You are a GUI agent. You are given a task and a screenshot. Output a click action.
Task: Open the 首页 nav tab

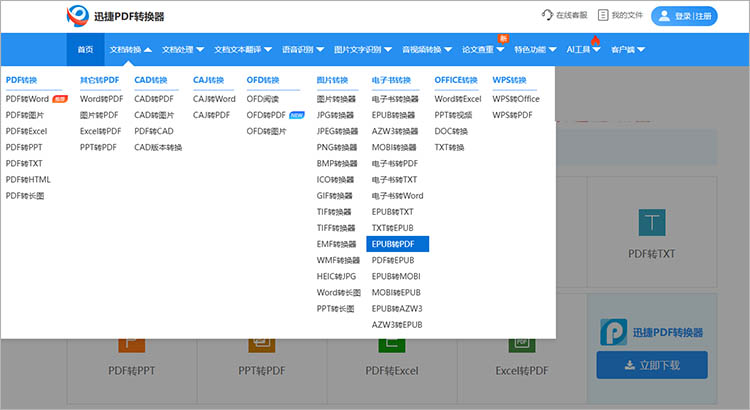coord(85,49)
